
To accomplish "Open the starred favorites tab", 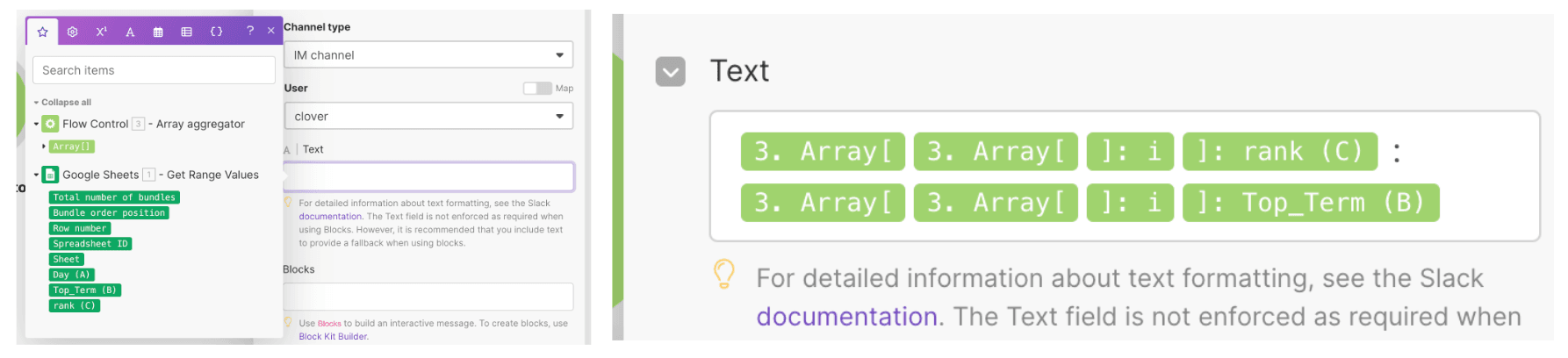I will click(x=42, y=31).
